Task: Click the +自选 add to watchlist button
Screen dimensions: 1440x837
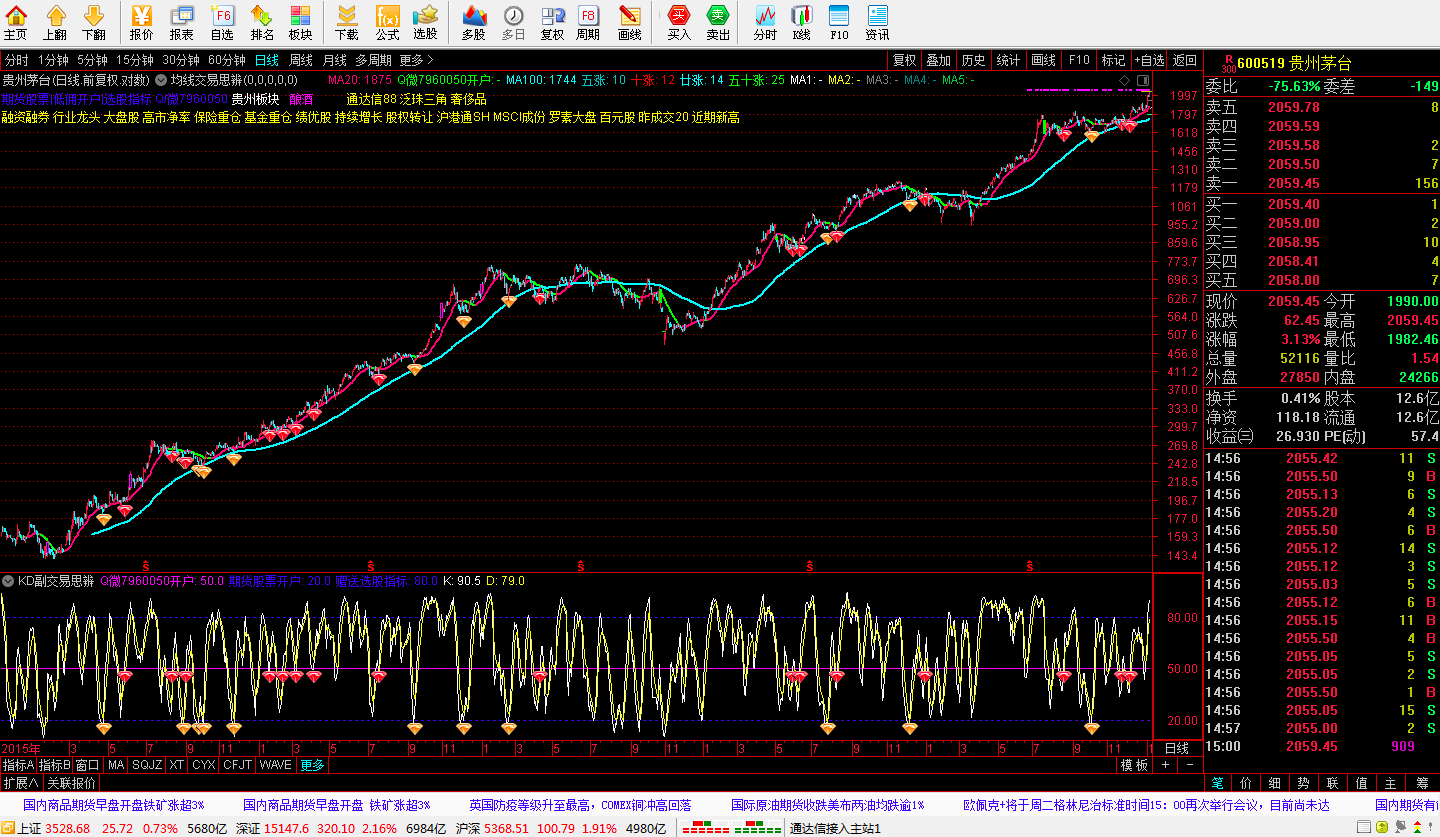Action: coord(1149,60)
